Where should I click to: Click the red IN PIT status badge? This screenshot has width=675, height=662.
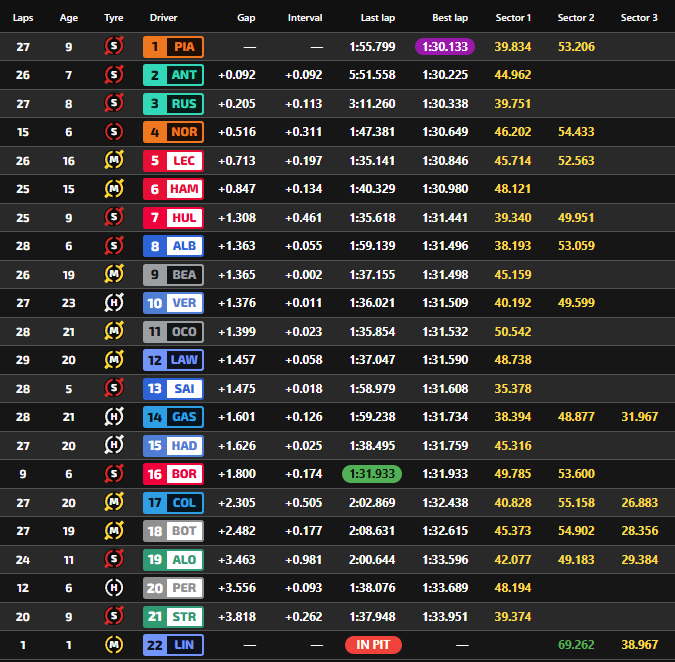pos(373,645)
